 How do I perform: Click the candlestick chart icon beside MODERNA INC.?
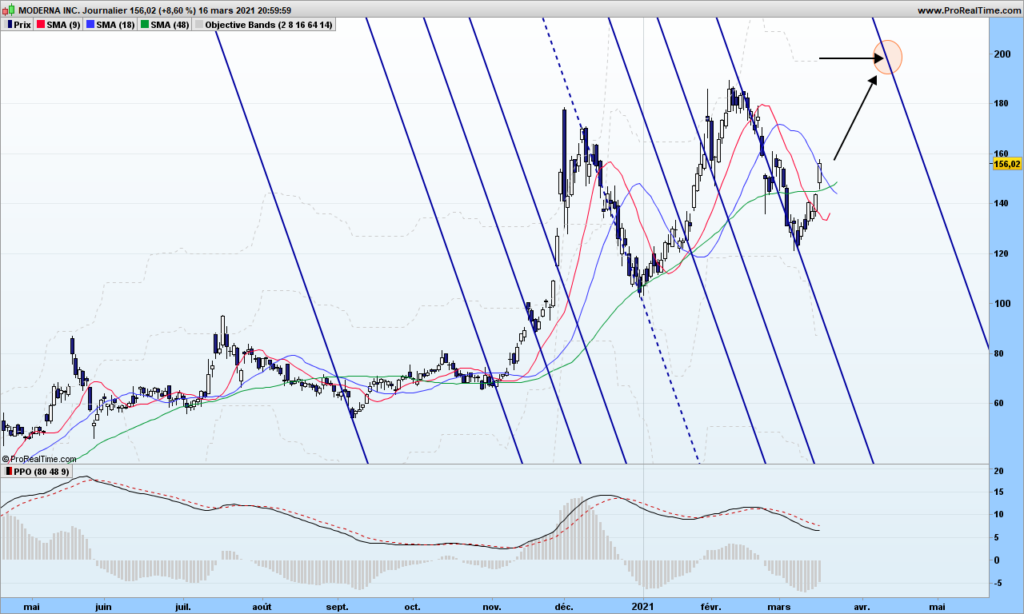point(8,10)
